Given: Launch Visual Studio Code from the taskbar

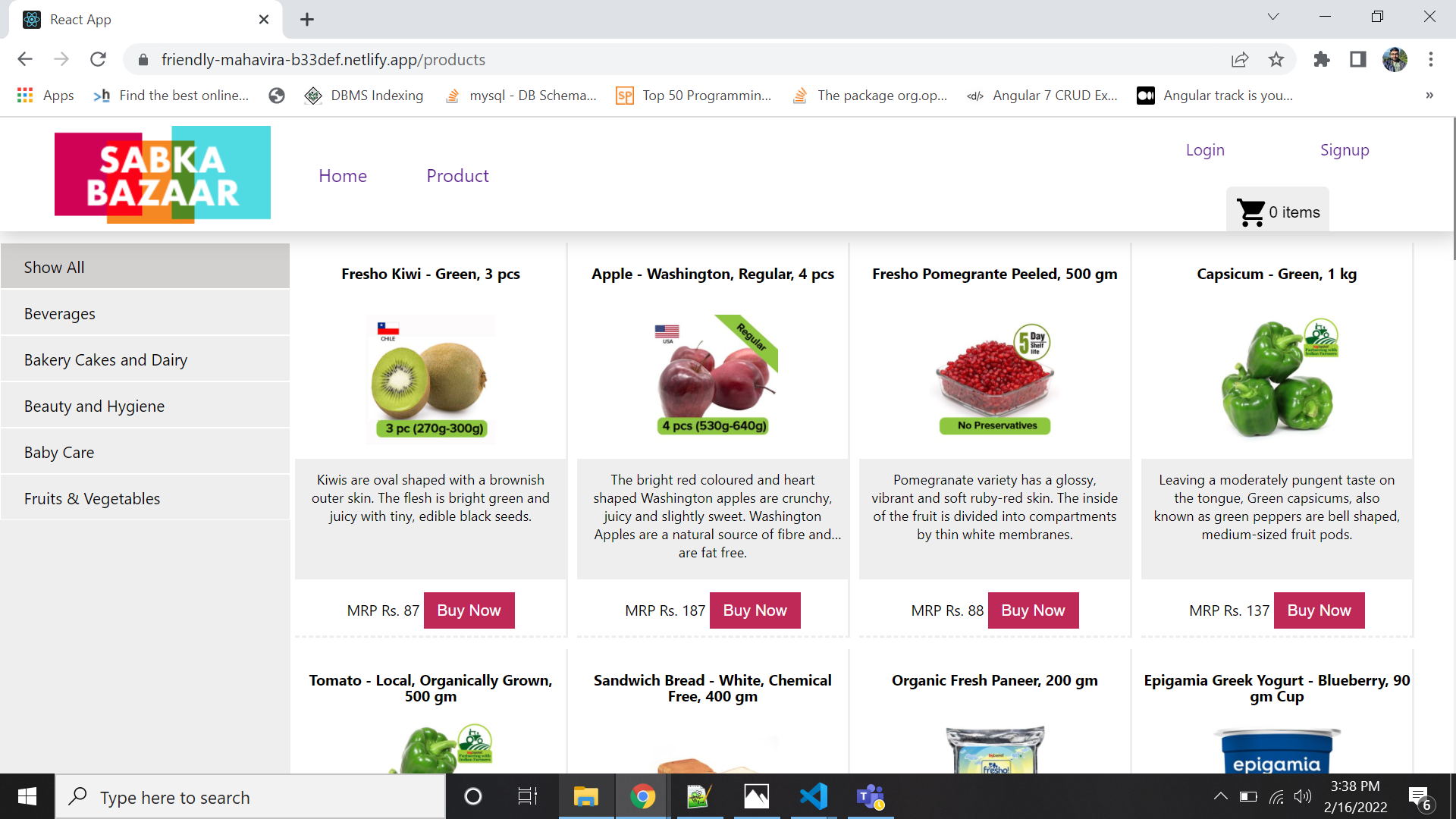Looking at the screenshot, I should coord(814,796).
